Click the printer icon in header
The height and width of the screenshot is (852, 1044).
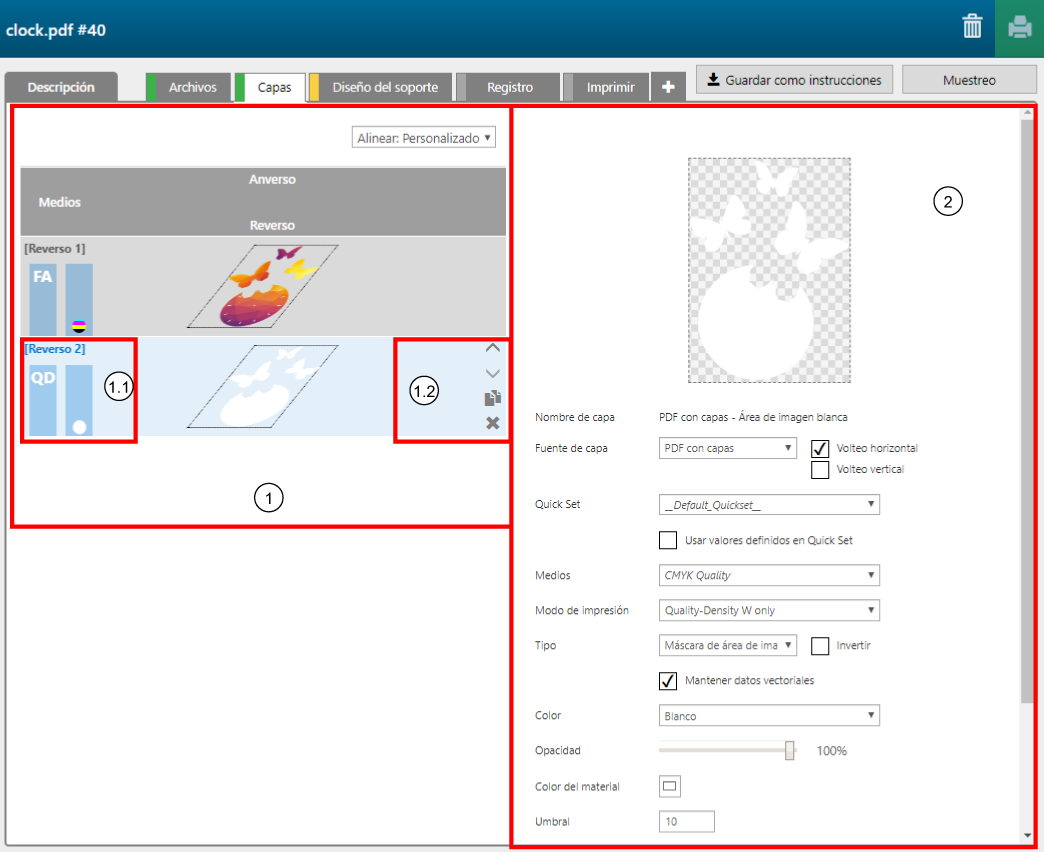click(x=1019, y=27)
